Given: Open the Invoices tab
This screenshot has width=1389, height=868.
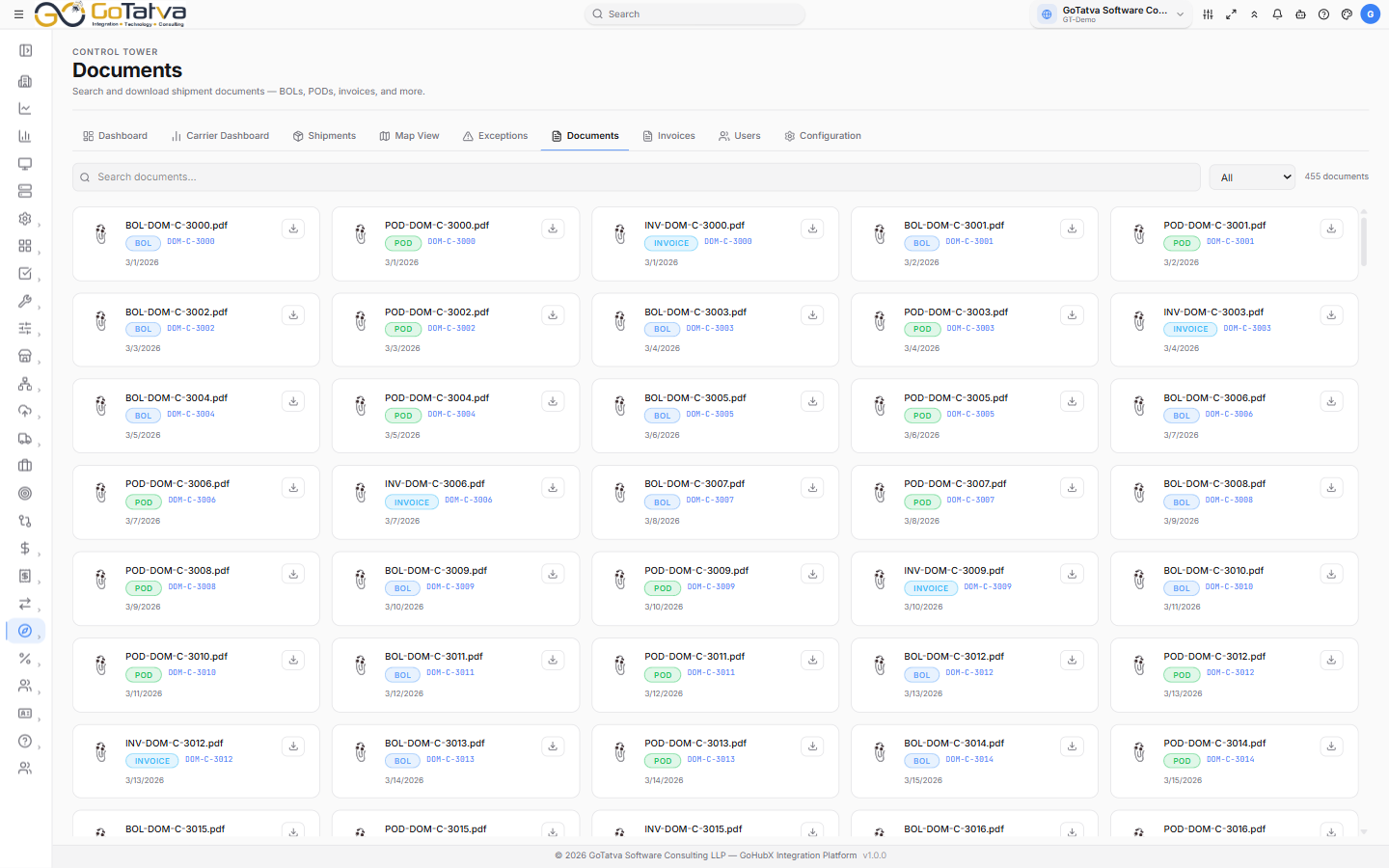Looking at the screenshot, I should pyautogui.click(x=668, y=136).
